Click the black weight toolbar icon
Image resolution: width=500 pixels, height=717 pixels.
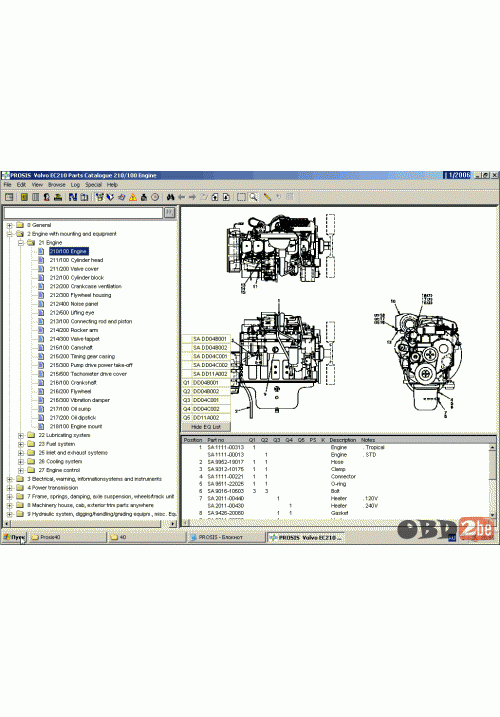pyautogui.click(x=144, y=197)
